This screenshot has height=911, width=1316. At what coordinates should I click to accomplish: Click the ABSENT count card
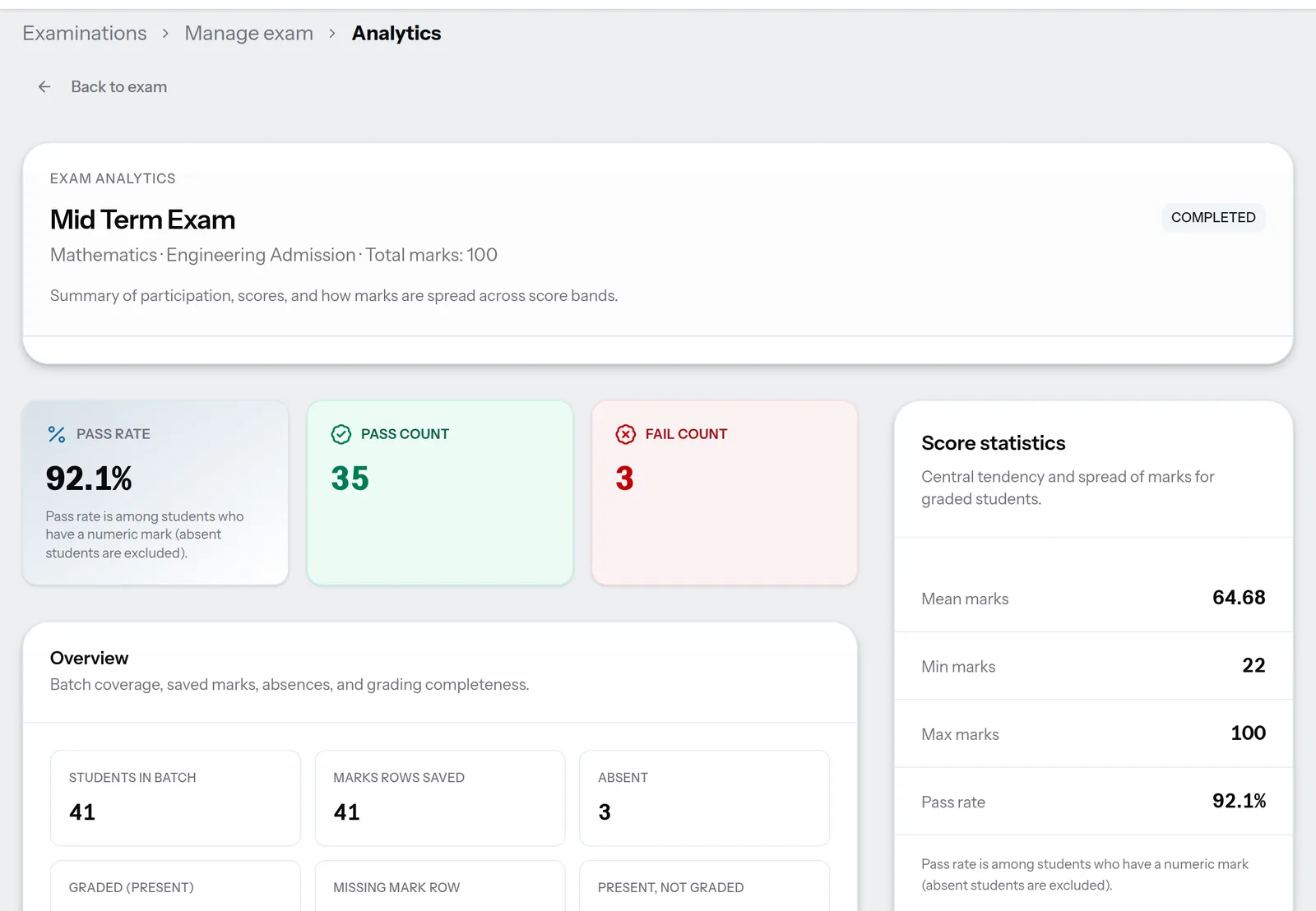click(x=705, y=798)
